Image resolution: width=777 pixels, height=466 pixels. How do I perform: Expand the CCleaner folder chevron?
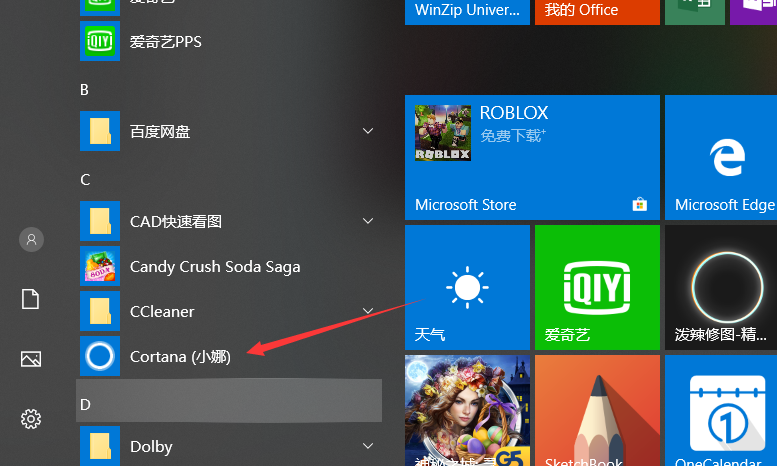pyautogui.click(x=368, y=312)
